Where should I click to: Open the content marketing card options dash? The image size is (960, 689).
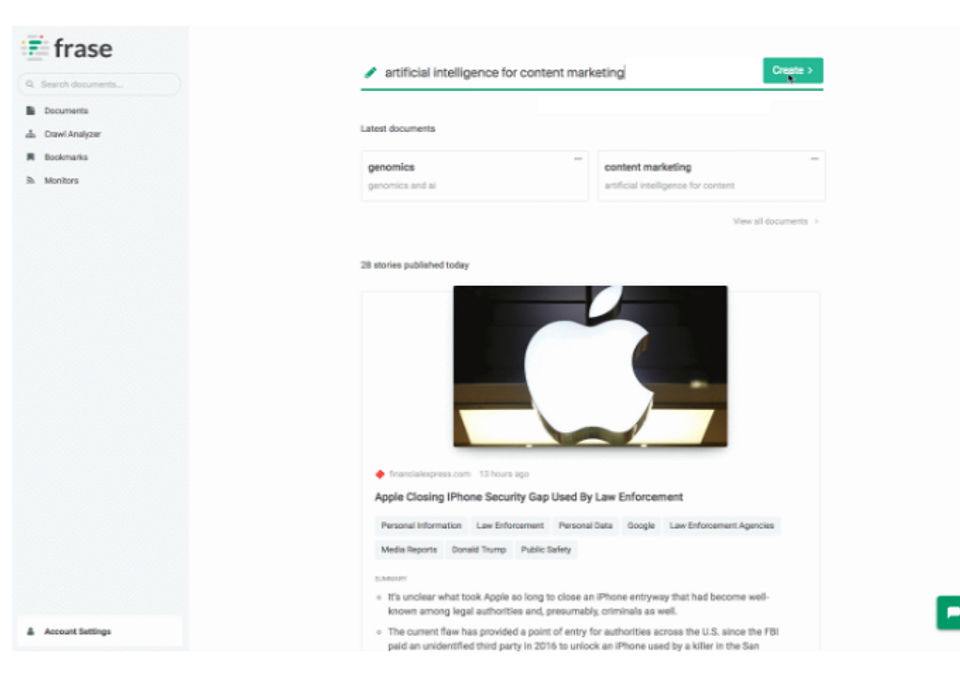coord(814,159)
